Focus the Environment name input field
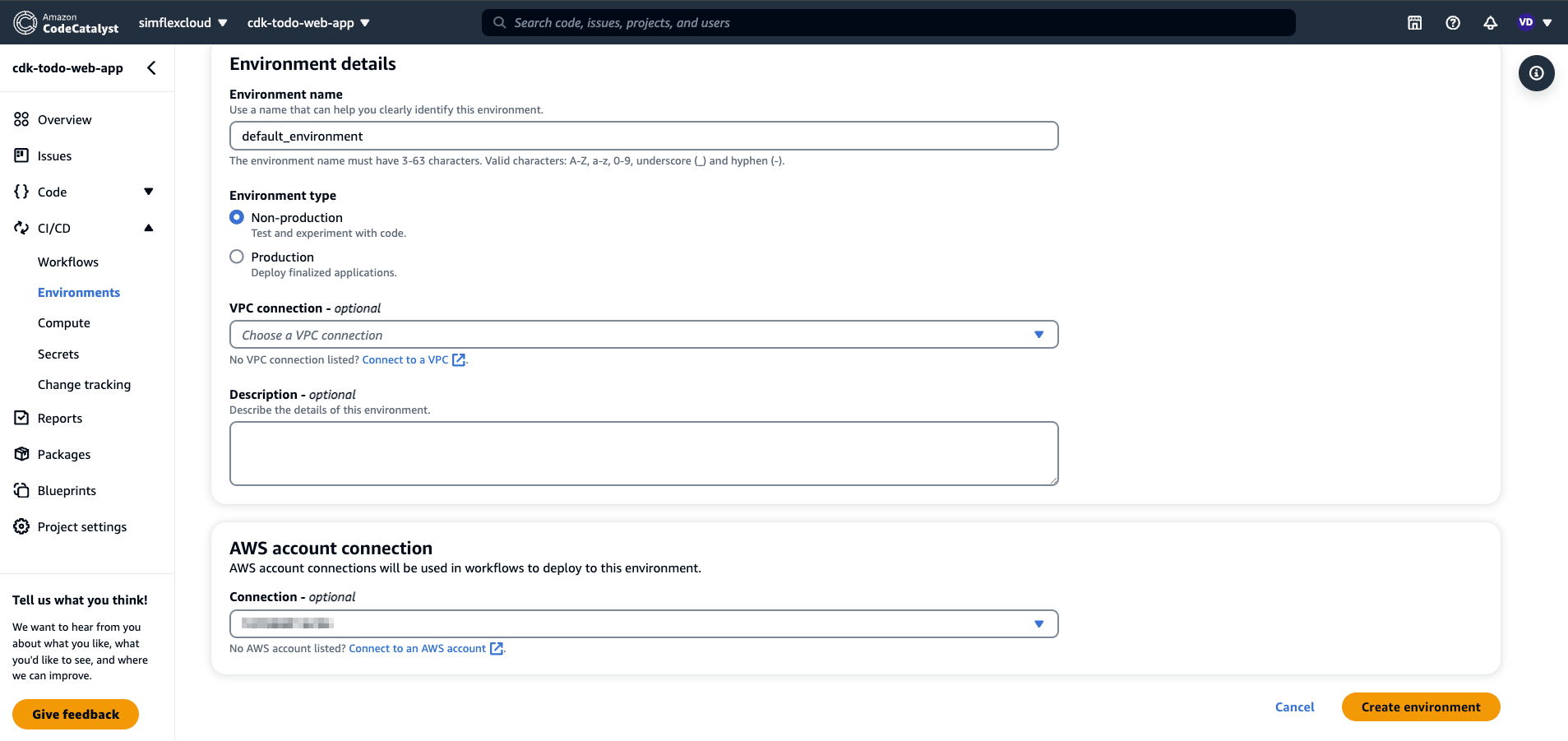This screenshot has width=1568, height=741. (644, 136)
